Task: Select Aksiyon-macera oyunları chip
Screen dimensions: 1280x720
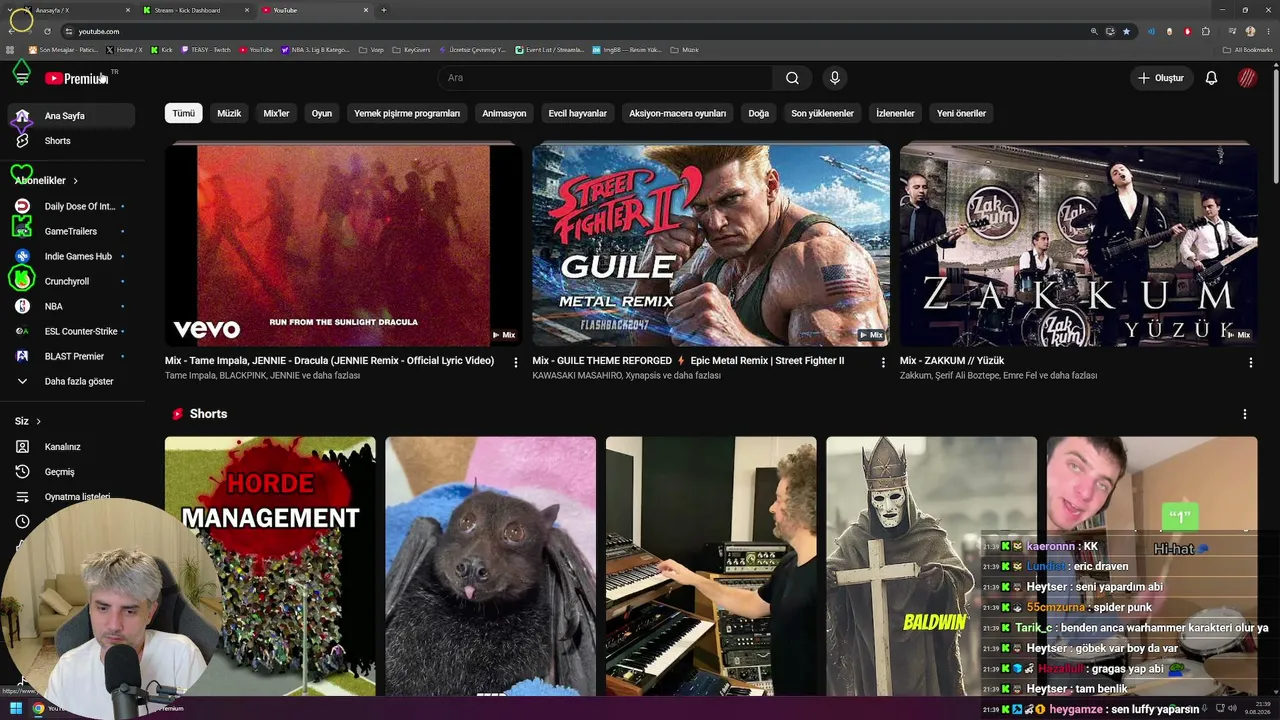Action: tap(678, 114)
